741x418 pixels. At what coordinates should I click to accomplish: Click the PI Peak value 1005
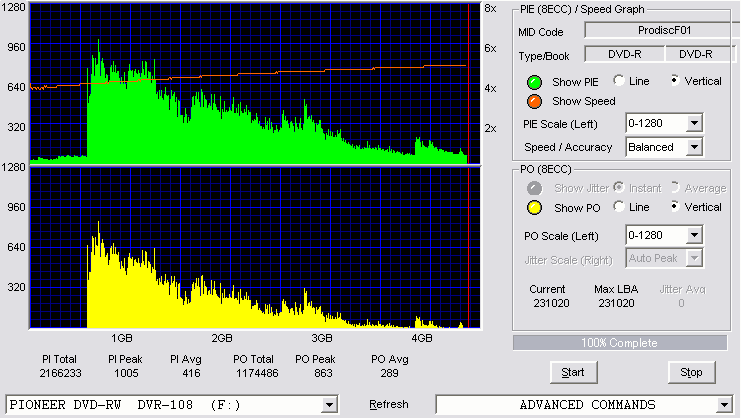tap(126, 374)
